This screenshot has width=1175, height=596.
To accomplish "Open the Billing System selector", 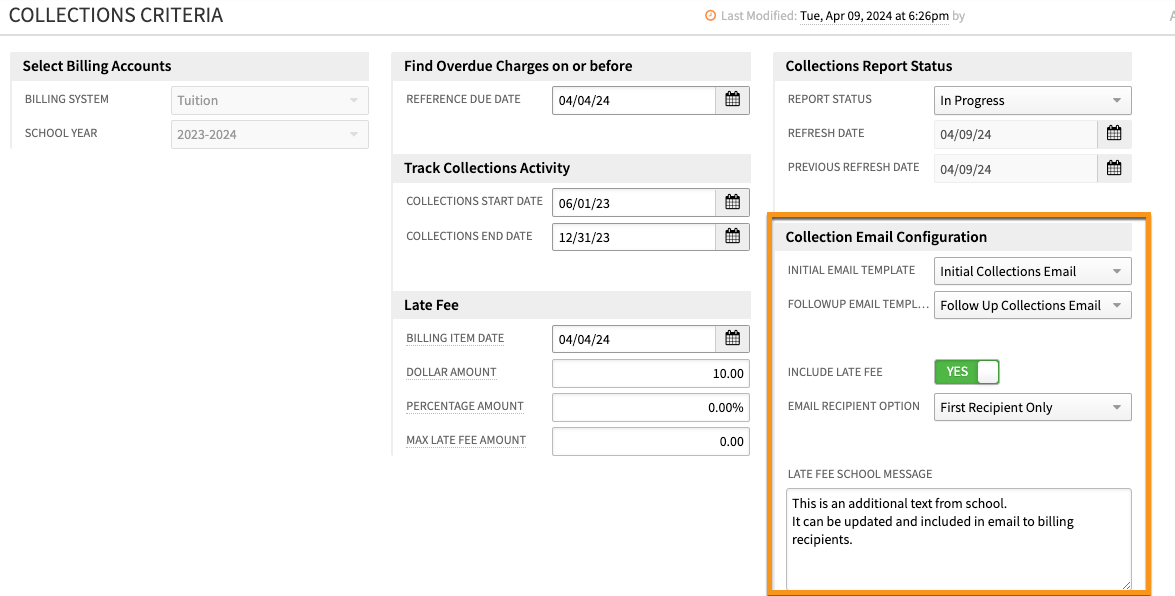I will tap(268, 100).
